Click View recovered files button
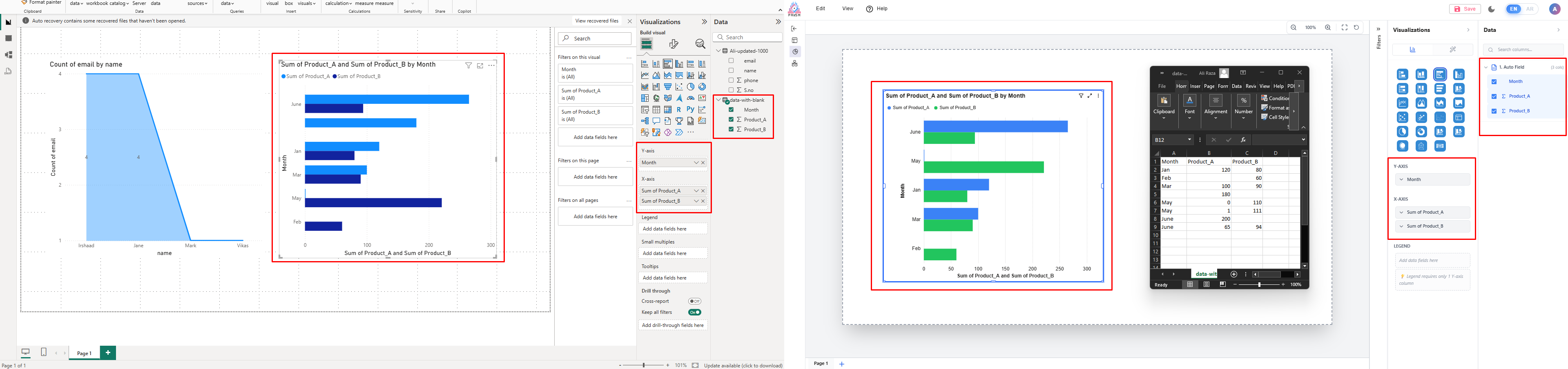 tap(596, 21)
